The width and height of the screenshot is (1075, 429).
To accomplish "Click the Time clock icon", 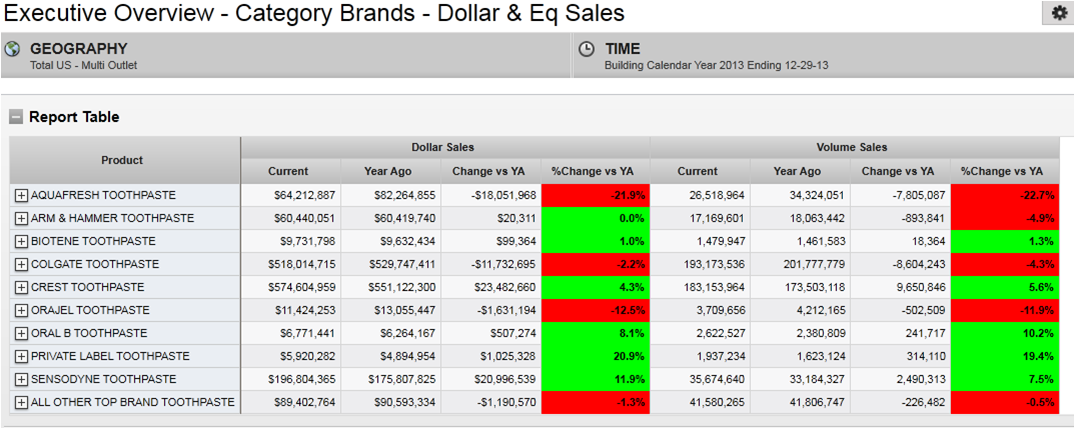I will point(587,49).
